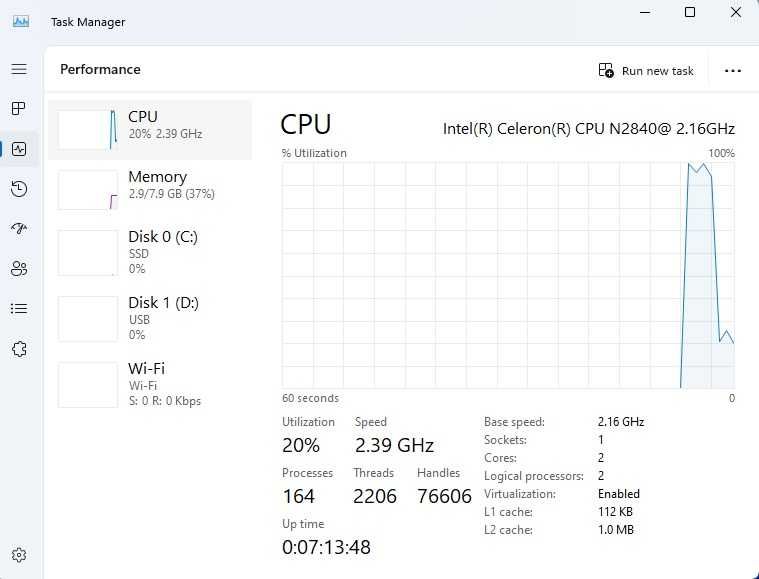
Task: Select the Memory performance item
Action: [x=150, y=189]
